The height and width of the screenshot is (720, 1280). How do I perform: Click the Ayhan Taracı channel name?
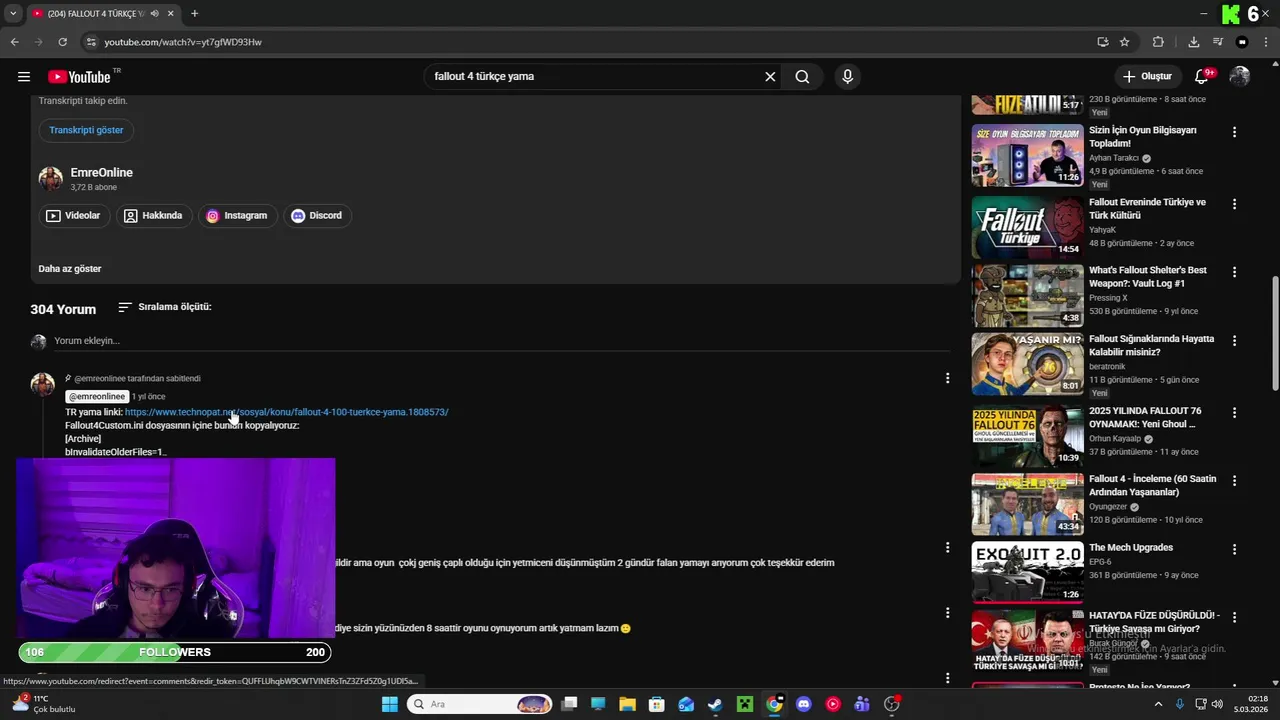(1114, 158)
